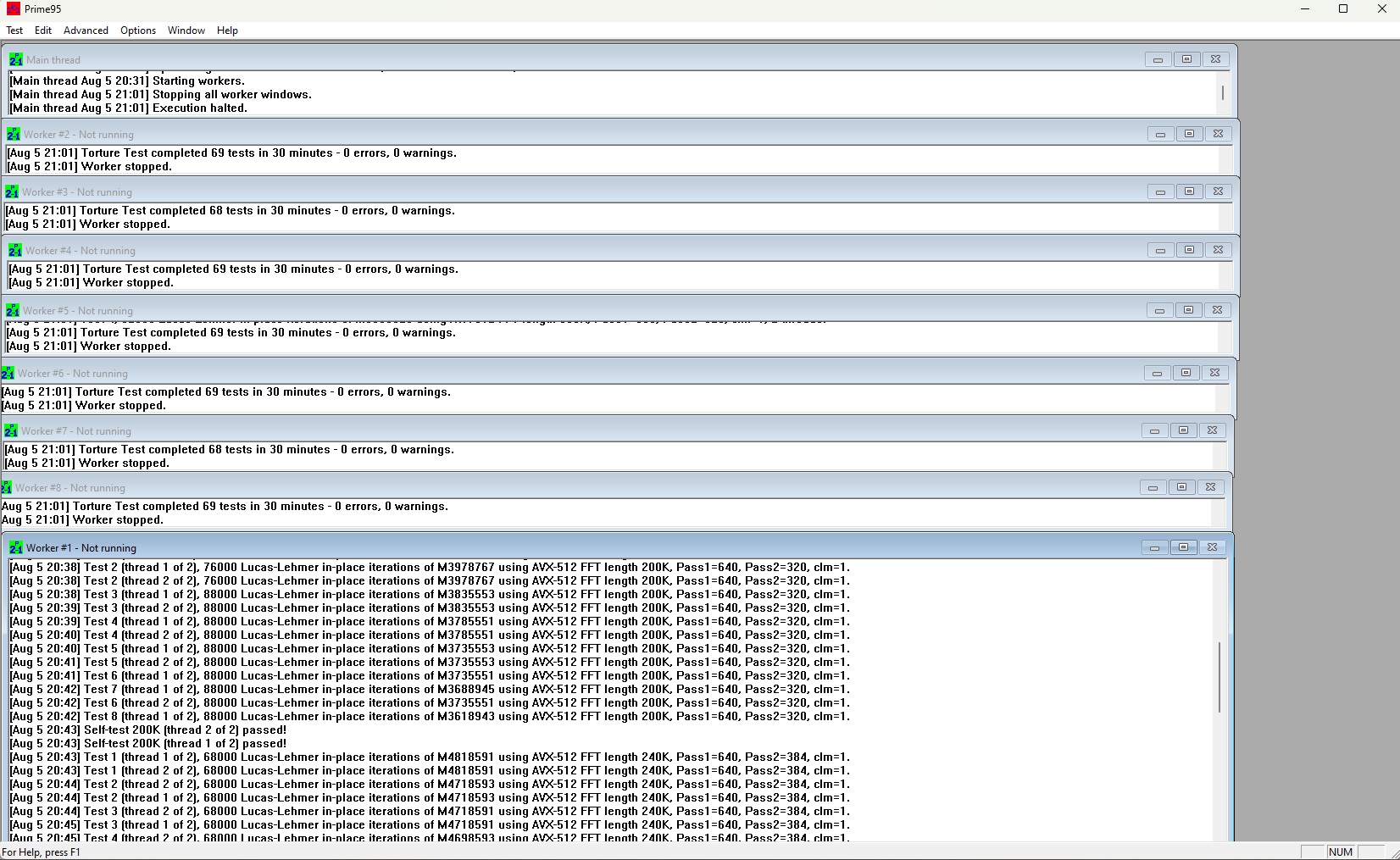Open the Worker #3 window icon menu
Viewport: 1400px width, 860px height.
coord(12,191)
